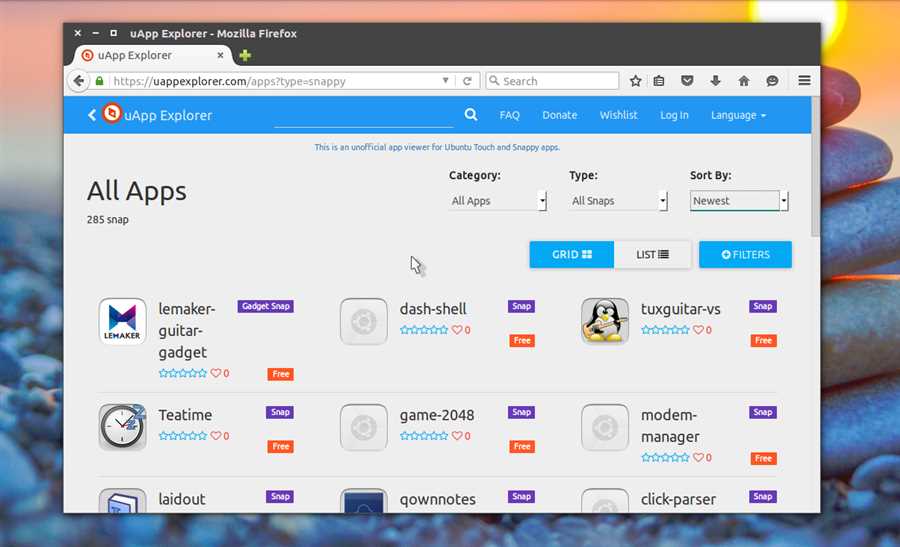Open the Firefox hamburger menu
Screen dimensions: 900x547
coord(804,81)
